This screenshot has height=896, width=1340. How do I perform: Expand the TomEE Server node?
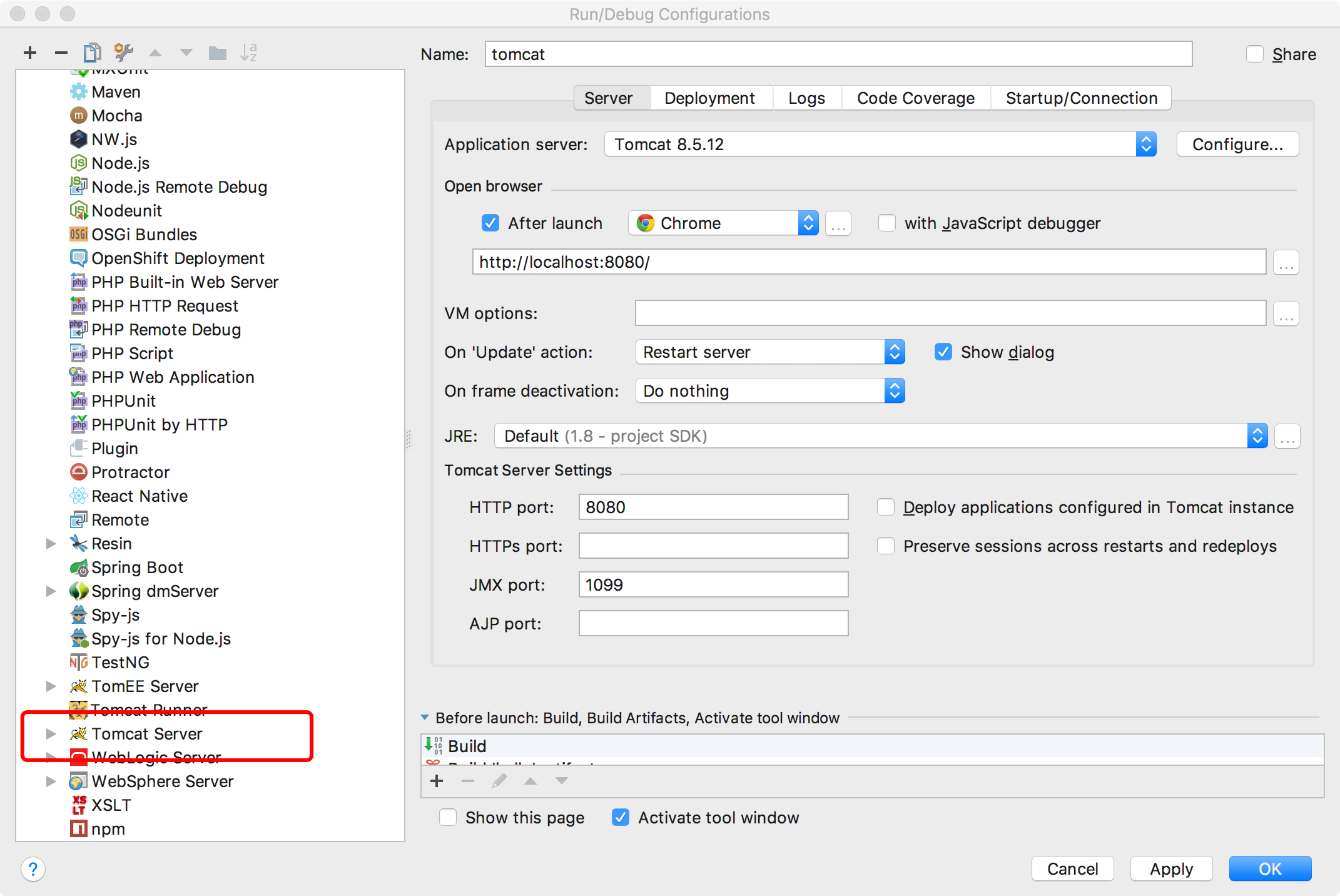pyautogui.click(x=51, y=686)
